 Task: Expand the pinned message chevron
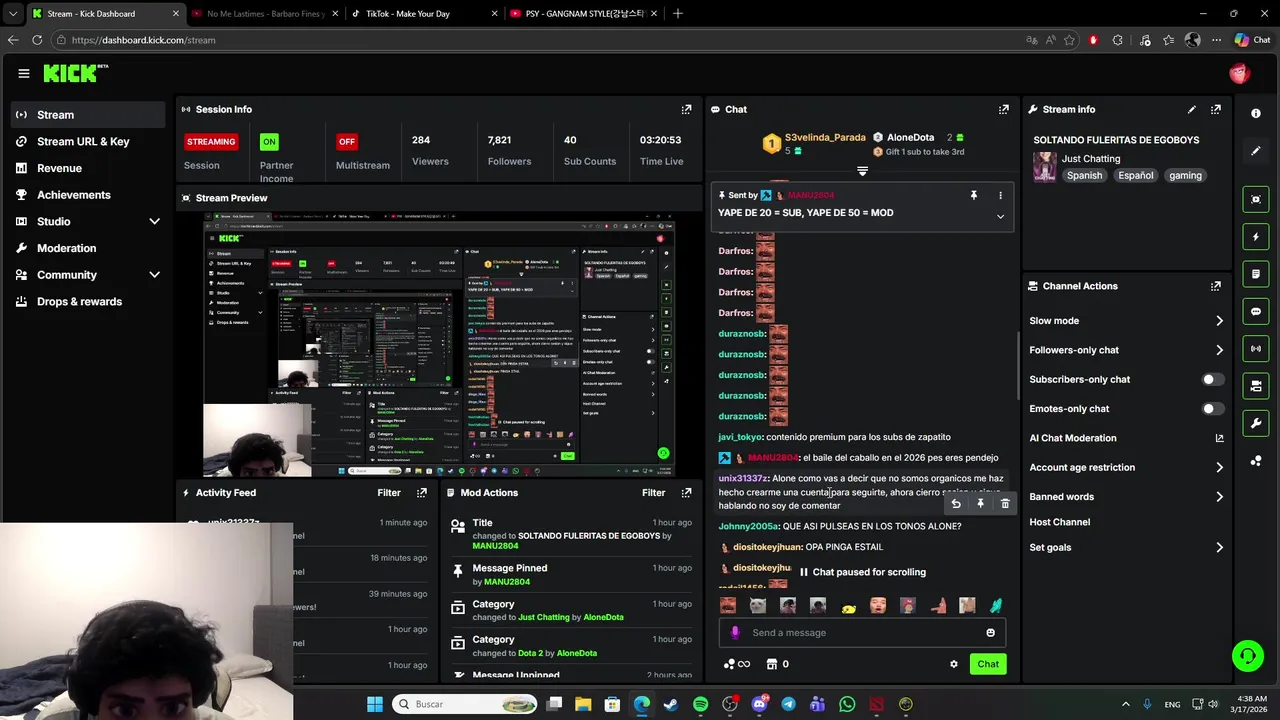(1000, 216)
